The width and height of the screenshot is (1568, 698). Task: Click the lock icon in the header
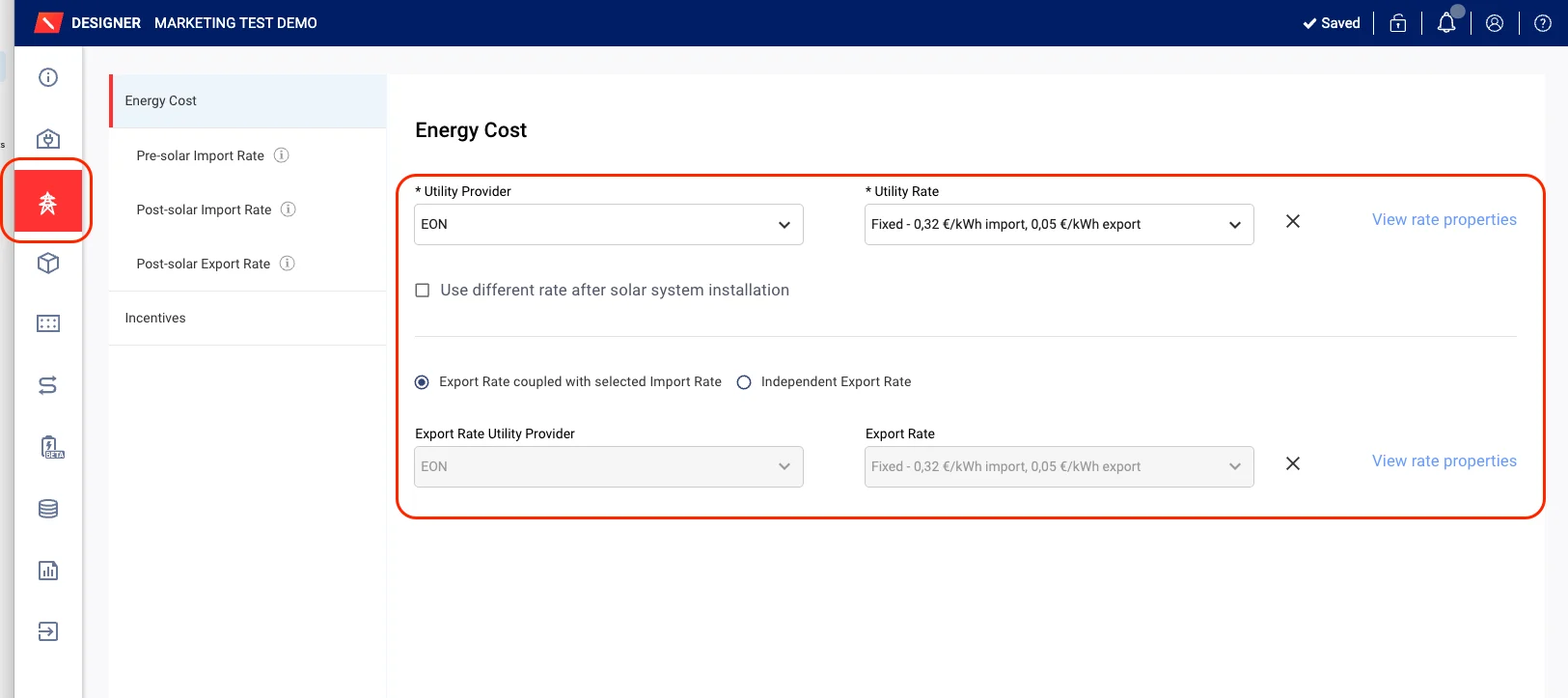(1398, 23)
